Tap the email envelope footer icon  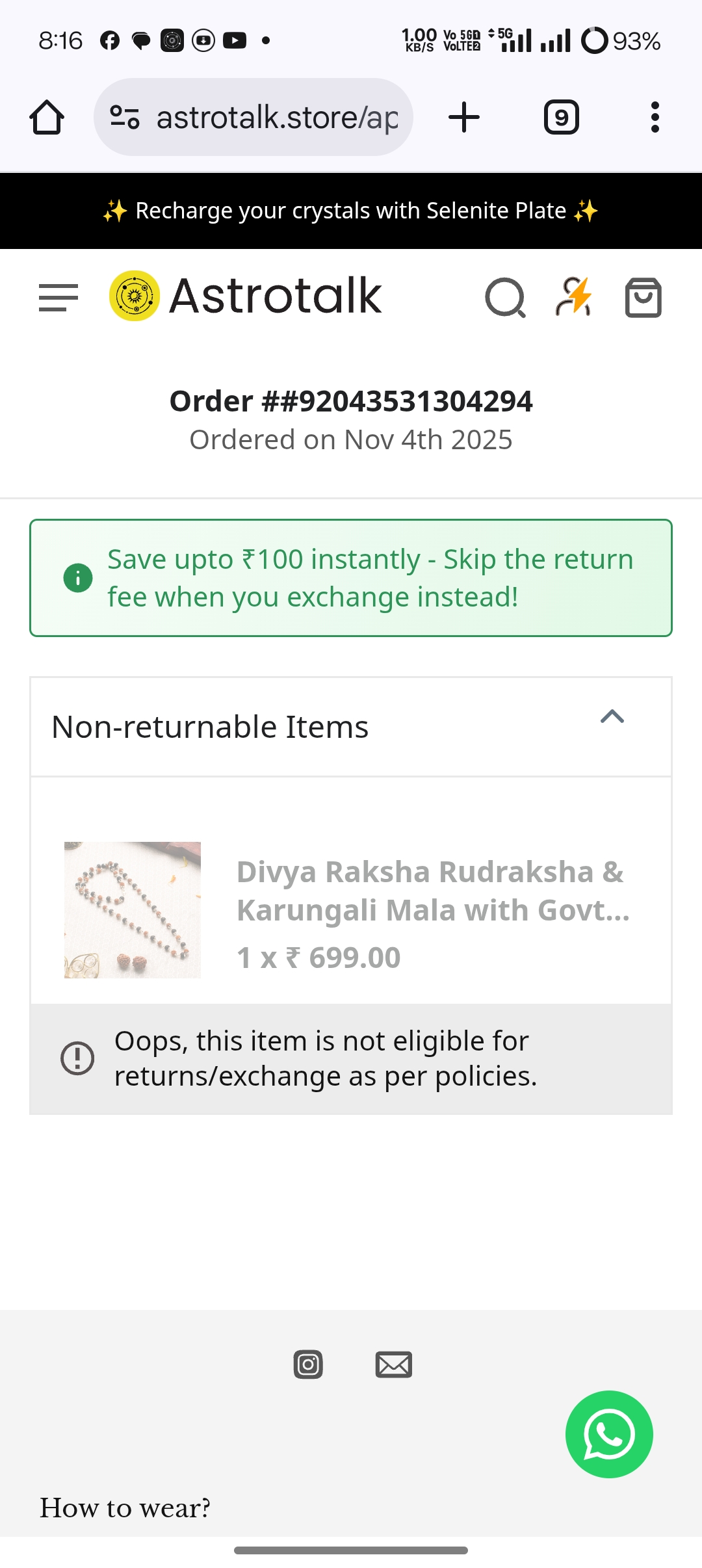(393, 1364)
